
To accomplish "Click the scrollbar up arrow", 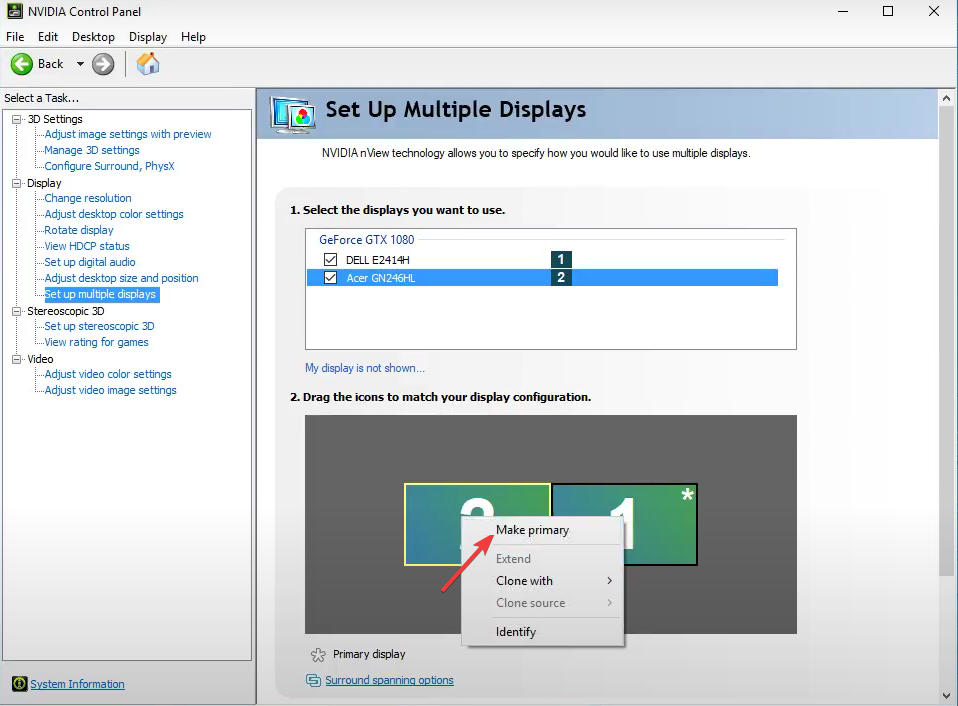I will (x=946, y=98).
